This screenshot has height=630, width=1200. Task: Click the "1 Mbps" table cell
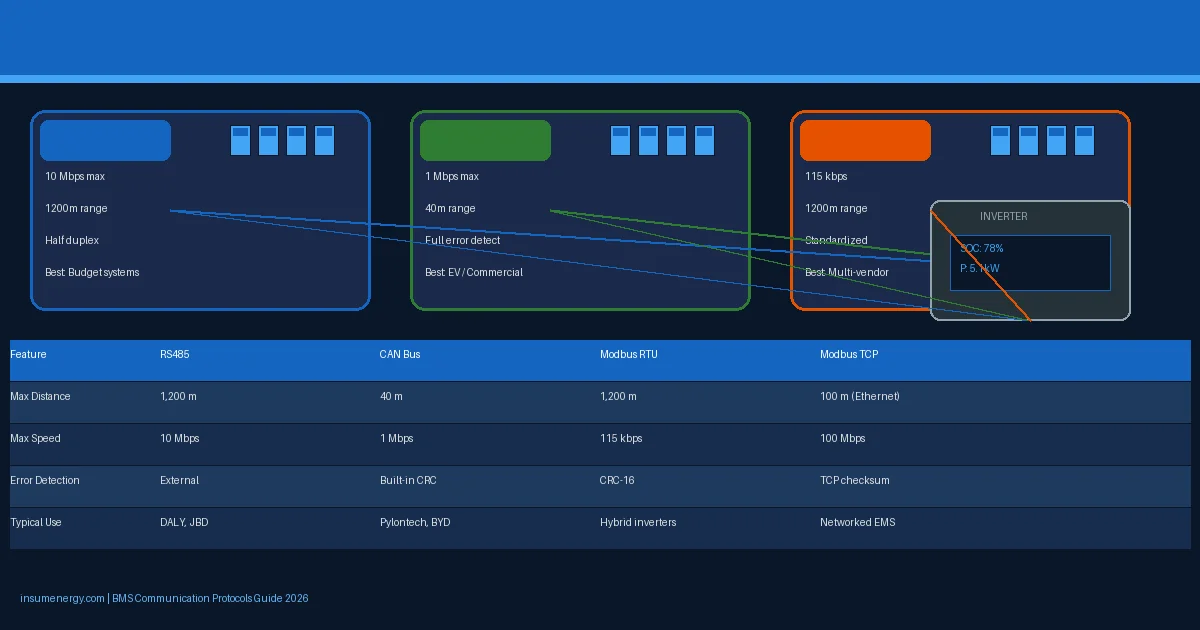coord(397,438)
